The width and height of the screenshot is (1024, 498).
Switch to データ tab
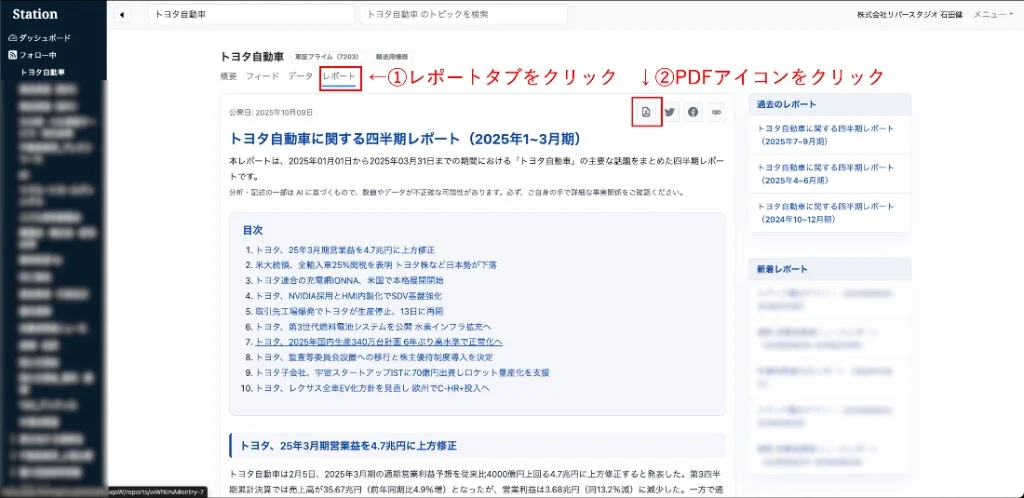tap(300, 76)
